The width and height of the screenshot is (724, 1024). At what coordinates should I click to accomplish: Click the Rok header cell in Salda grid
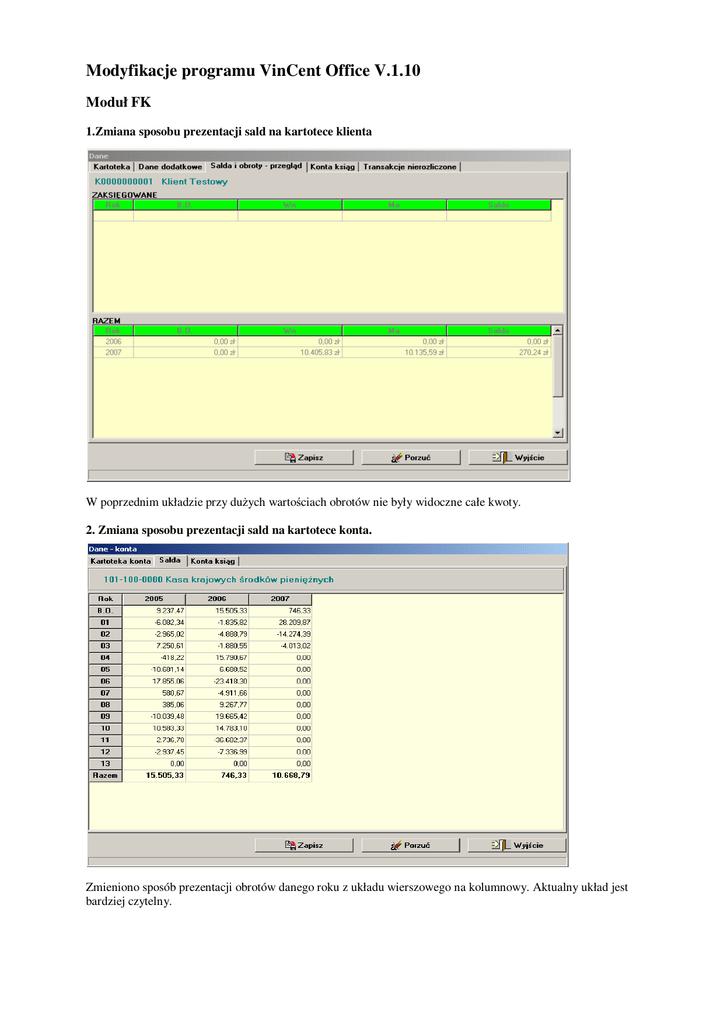pos(105,599)
